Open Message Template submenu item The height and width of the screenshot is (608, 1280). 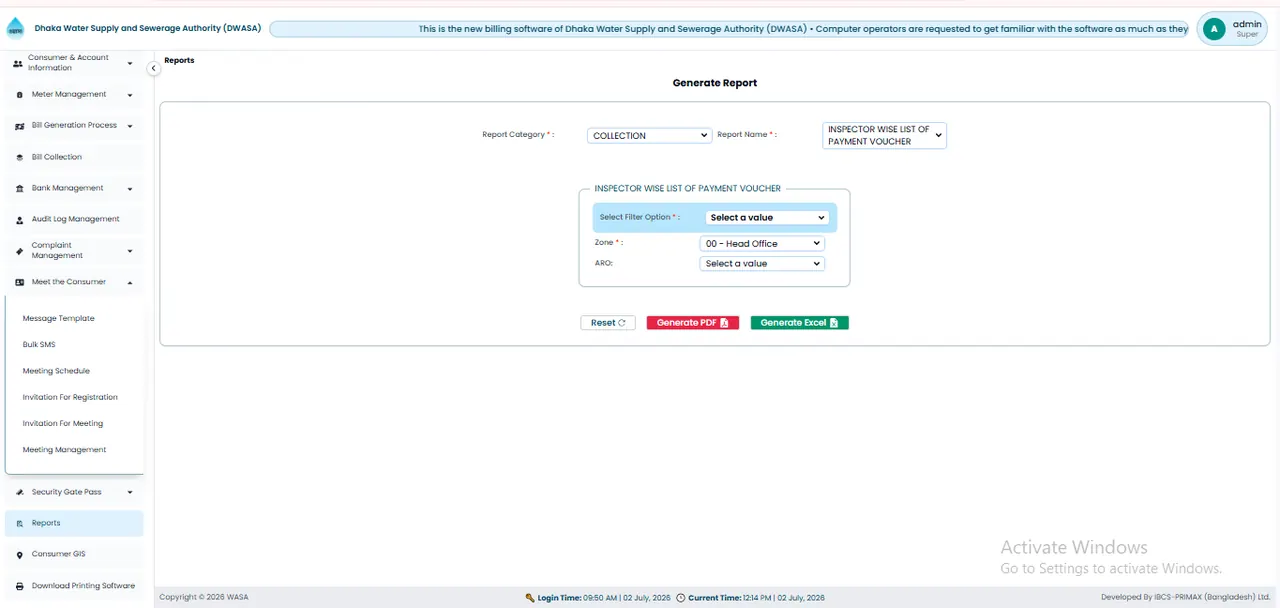point(59,318)
